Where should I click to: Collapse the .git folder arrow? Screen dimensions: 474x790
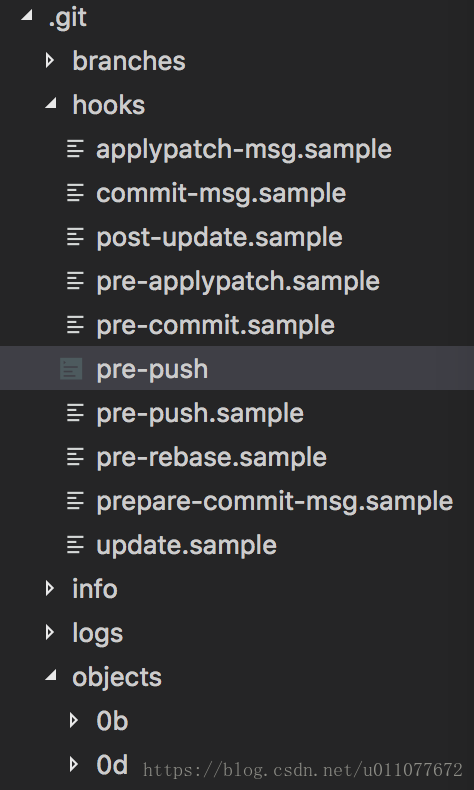click(26, 16)
